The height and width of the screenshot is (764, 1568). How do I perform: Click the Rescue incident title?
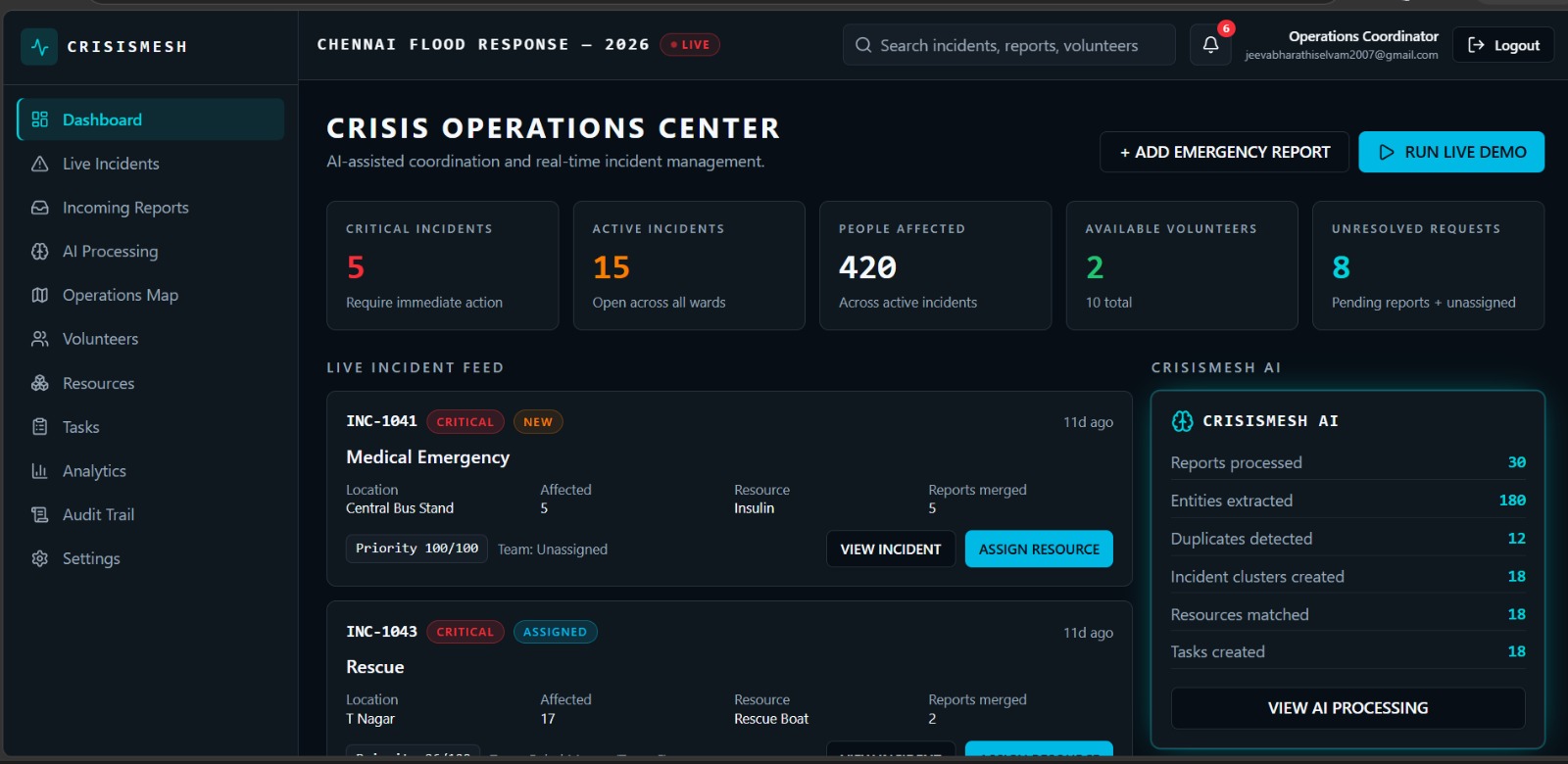click(375, 667)
